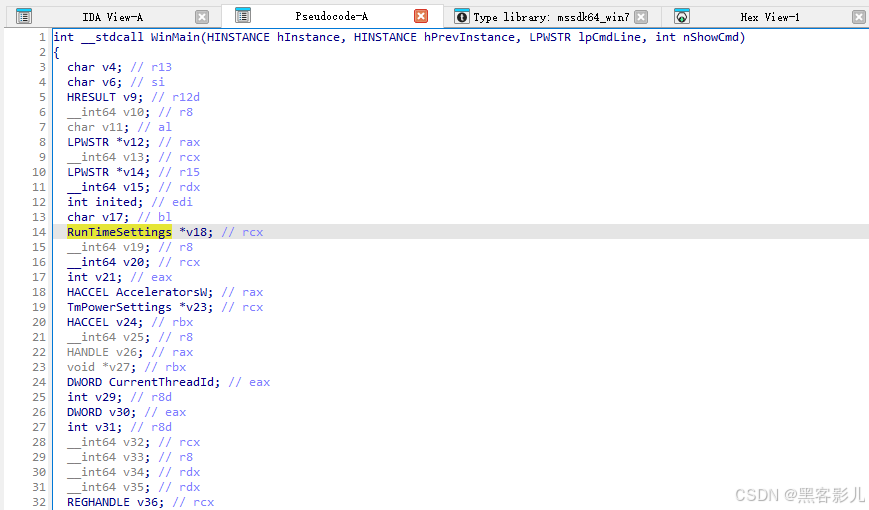Select LPWSTR *v12 variable

133,142
